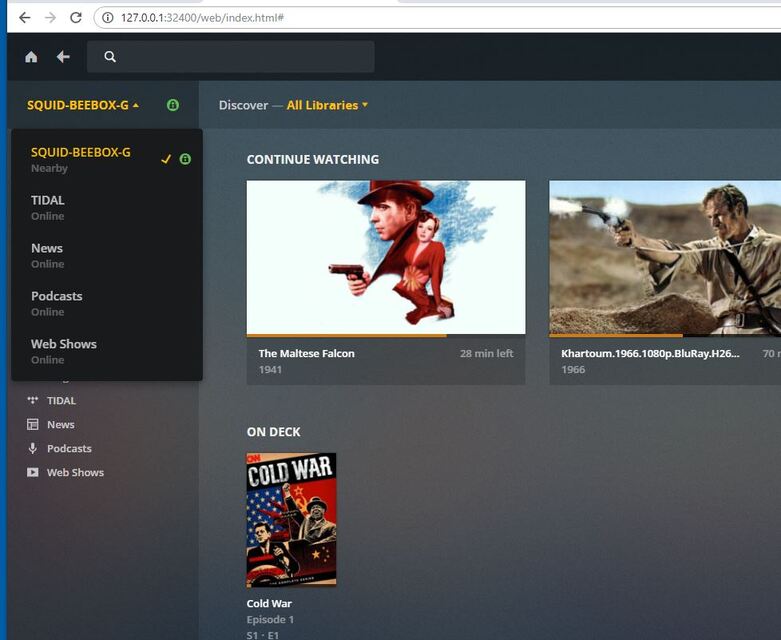The height and width of the screenshot is (640, 781).
Task: Click the Episode 1 link
Action: click(270, 620)
